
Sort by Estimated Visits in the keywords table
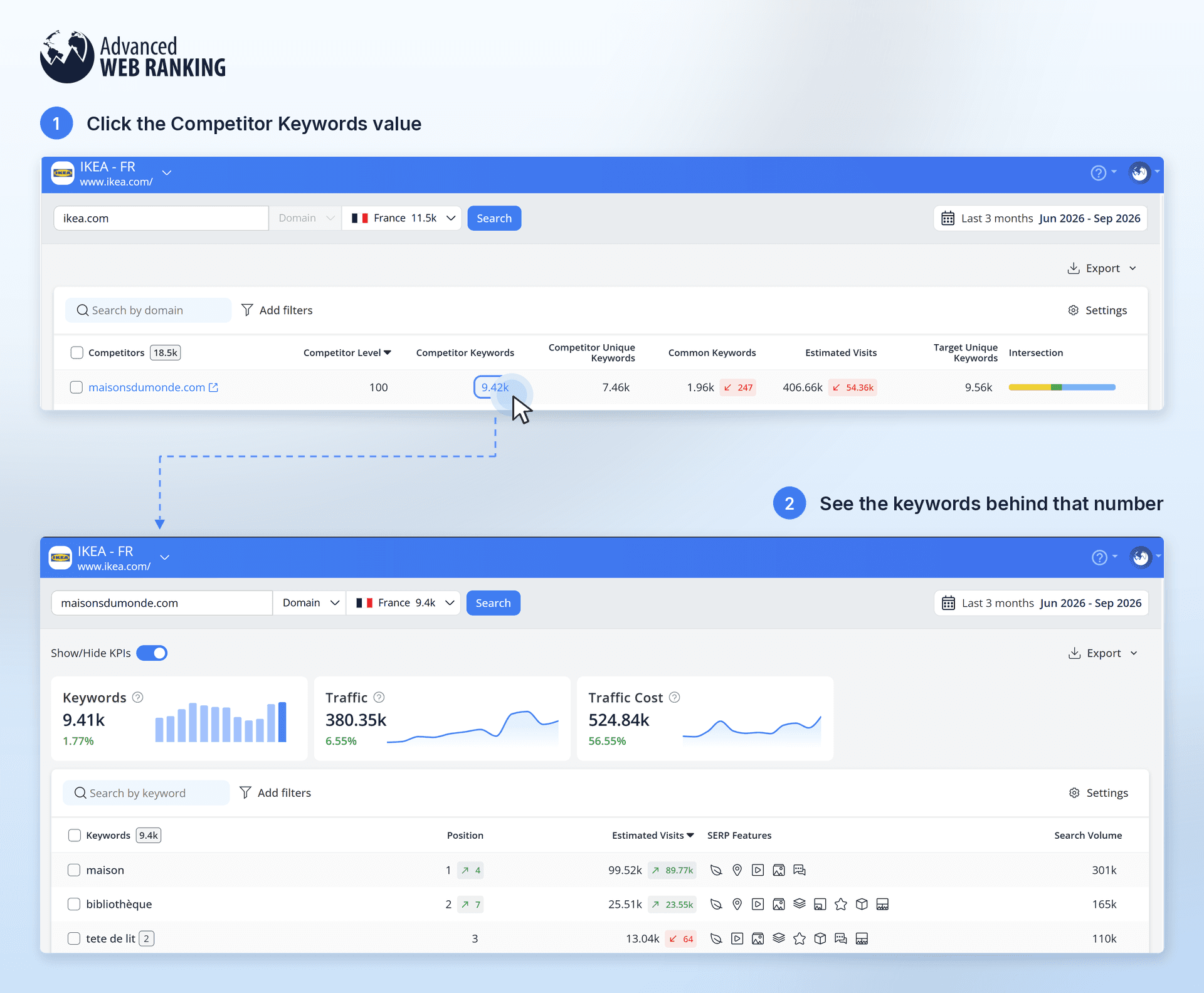tap(653, 835)
